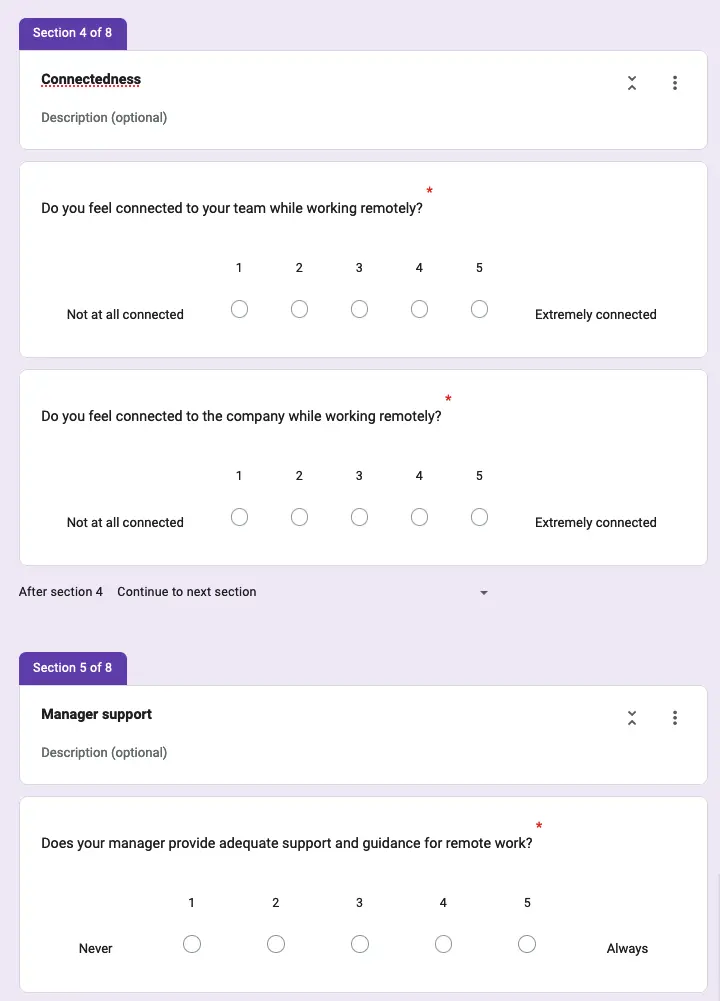Screen dimensions: 720x1001
Task: Click the Manager support section title
Action: tap(96, 714)
